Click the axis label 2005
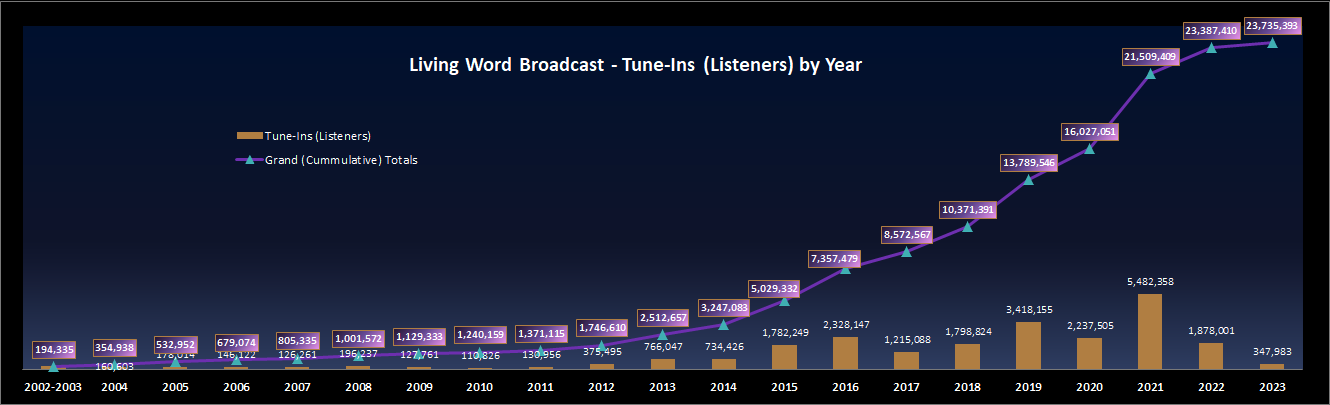This screenshot has height=405, width=1330. tap(174, 386)
